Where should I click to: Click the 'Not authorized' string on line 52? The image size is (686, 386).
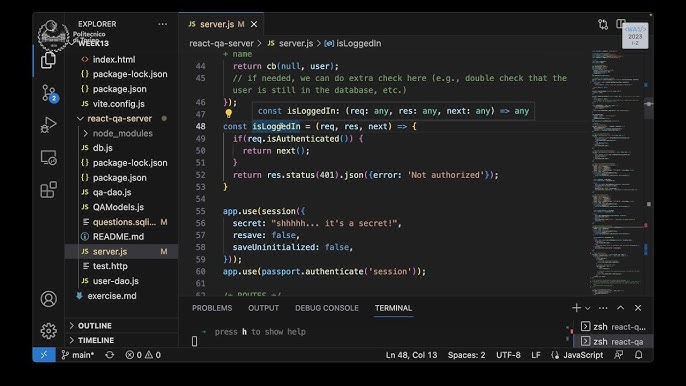click(445, 175)
